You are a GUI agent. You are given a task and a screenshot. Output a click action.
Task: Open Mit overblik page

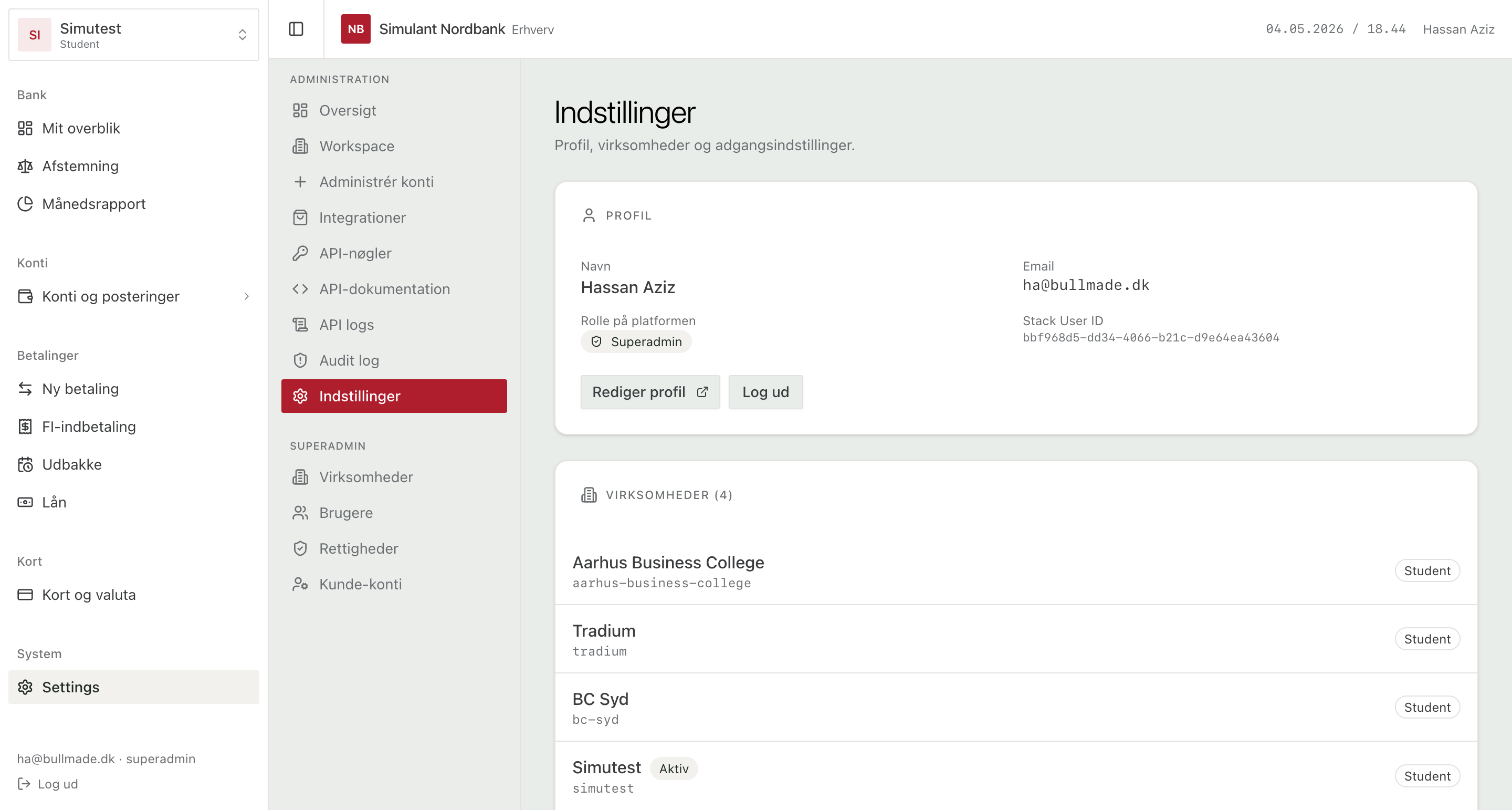pyautogui.click(x=134, y=128)
